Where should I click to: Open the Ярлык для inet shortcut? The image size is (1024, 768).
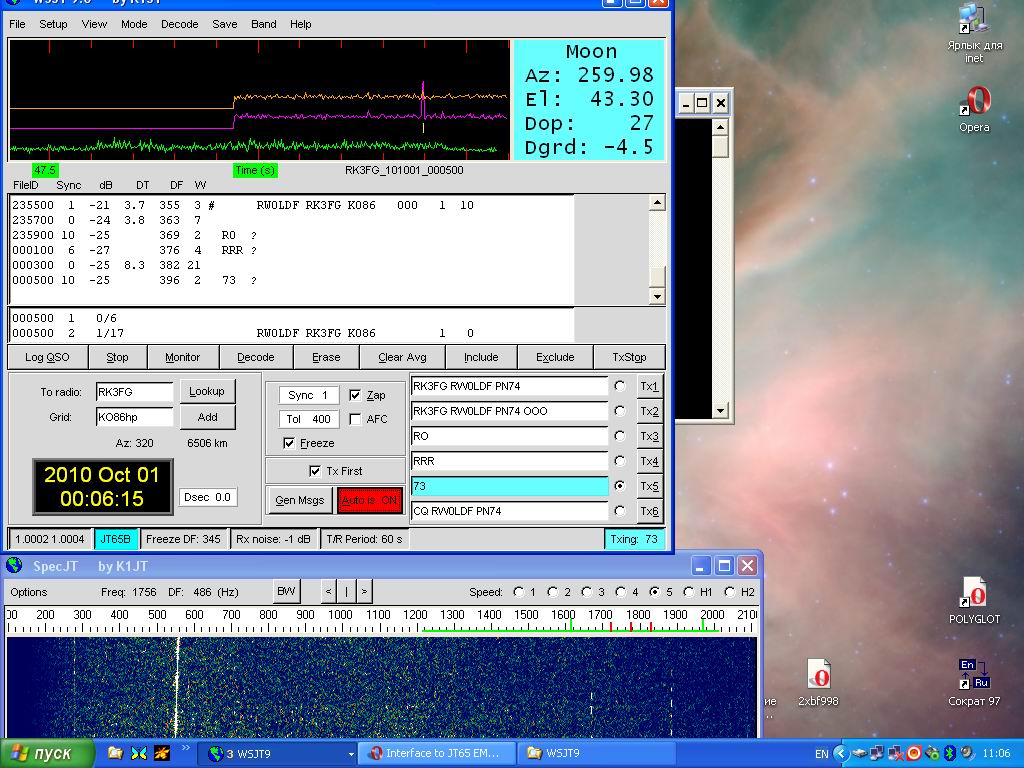pos(974,33)
